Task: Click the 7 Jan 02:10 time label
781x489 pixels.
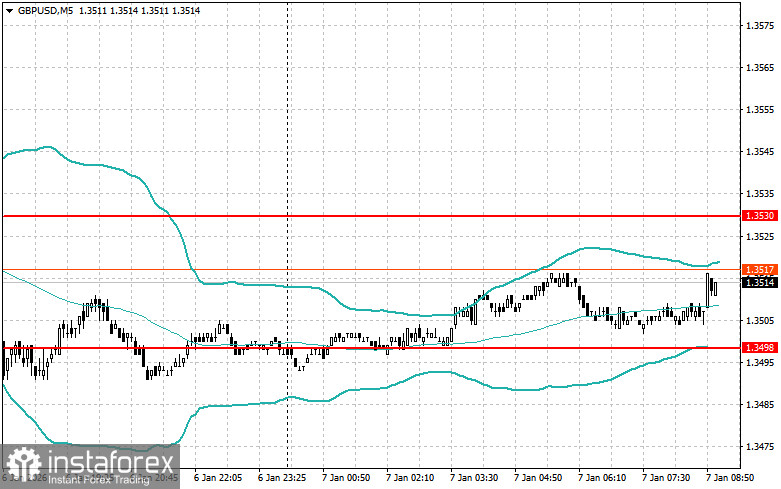Action: pos(410,478)
